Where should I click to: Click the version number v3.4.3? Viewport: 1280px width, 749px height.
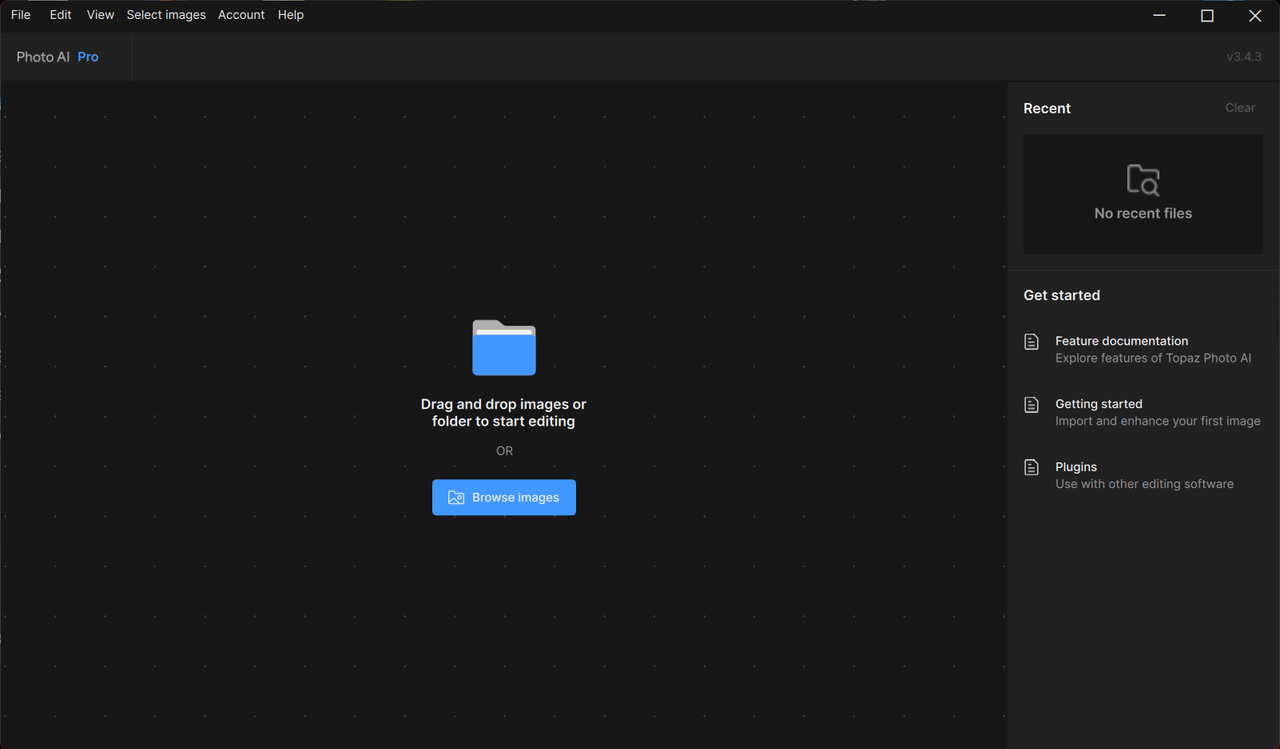pos(1244,57)
